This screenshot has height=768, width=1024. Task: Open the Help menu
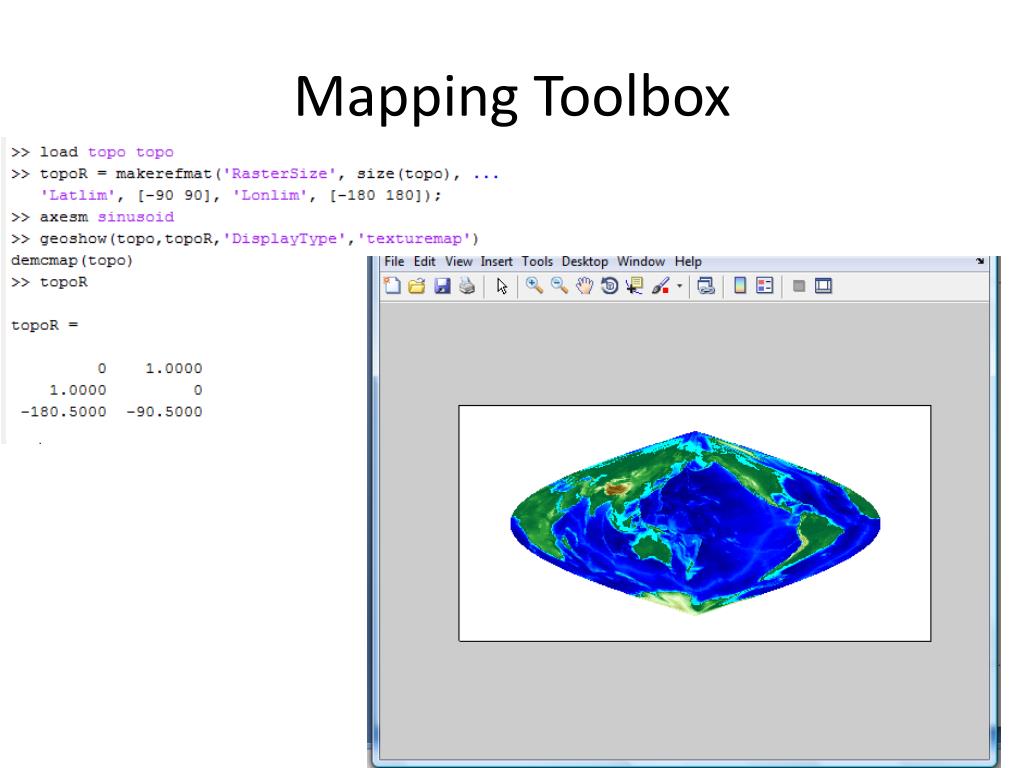[688, 261]
